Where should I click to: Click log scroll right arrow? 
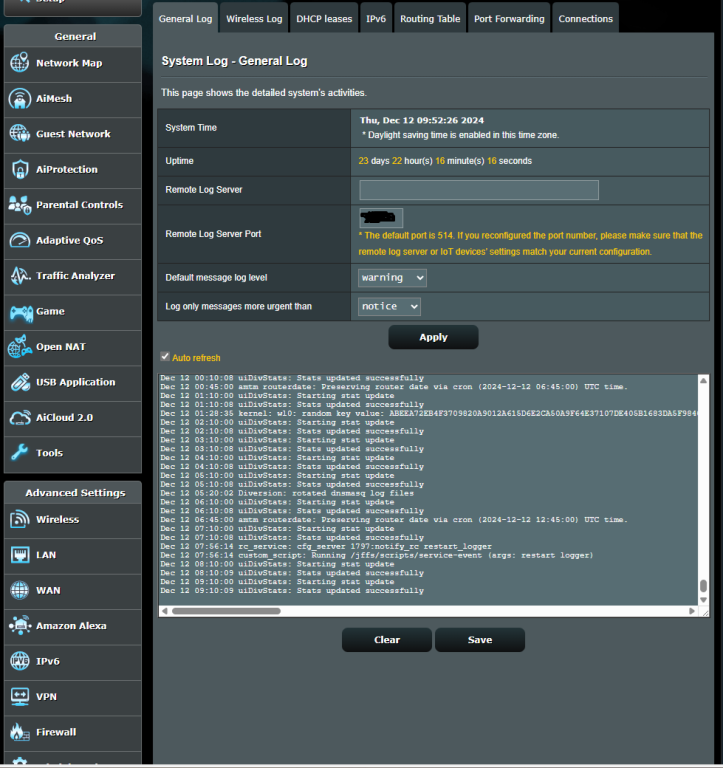point(692,611)
